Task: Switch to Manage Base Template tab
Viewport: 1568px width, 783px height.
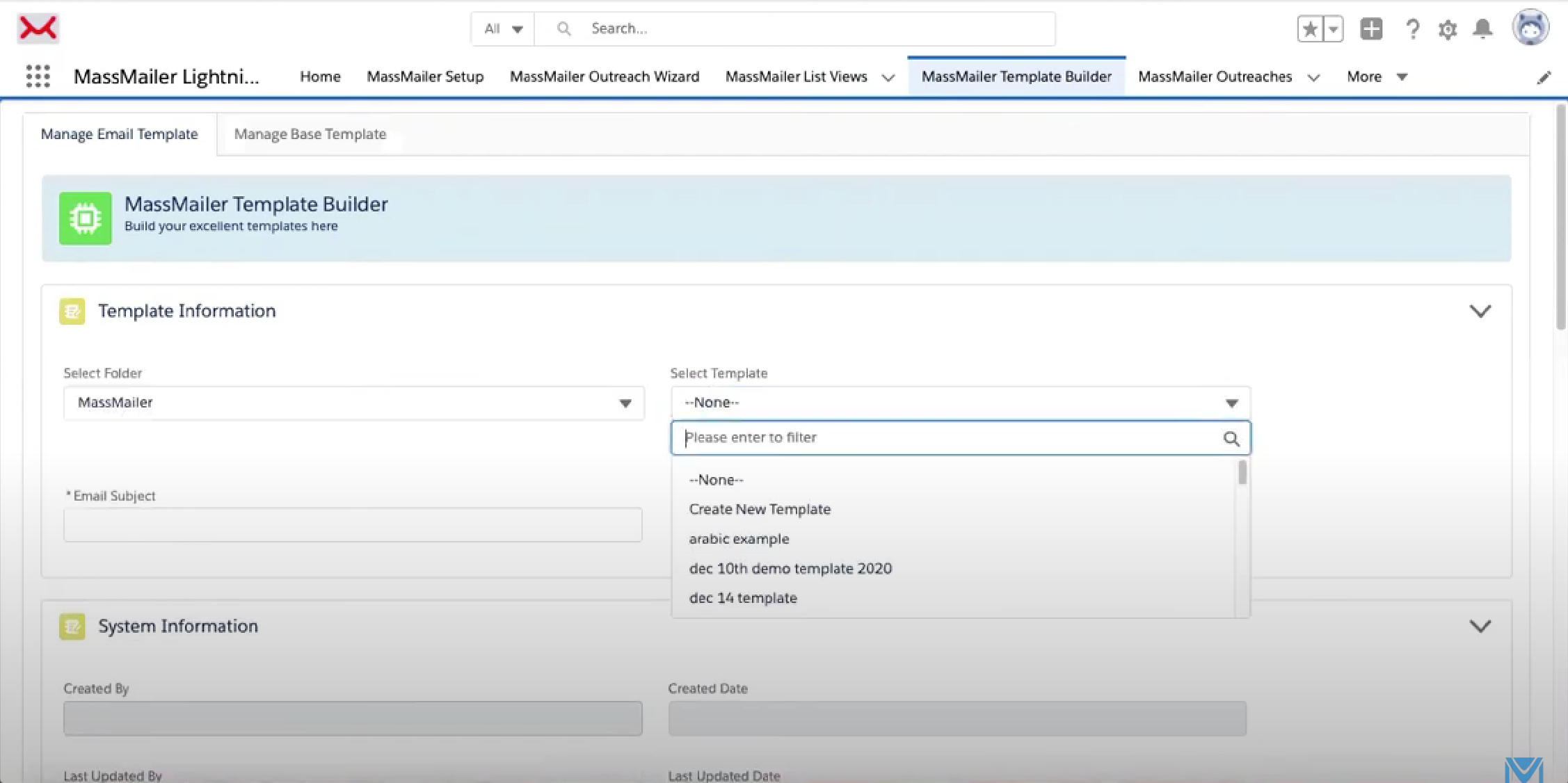Action: [310, 134]
